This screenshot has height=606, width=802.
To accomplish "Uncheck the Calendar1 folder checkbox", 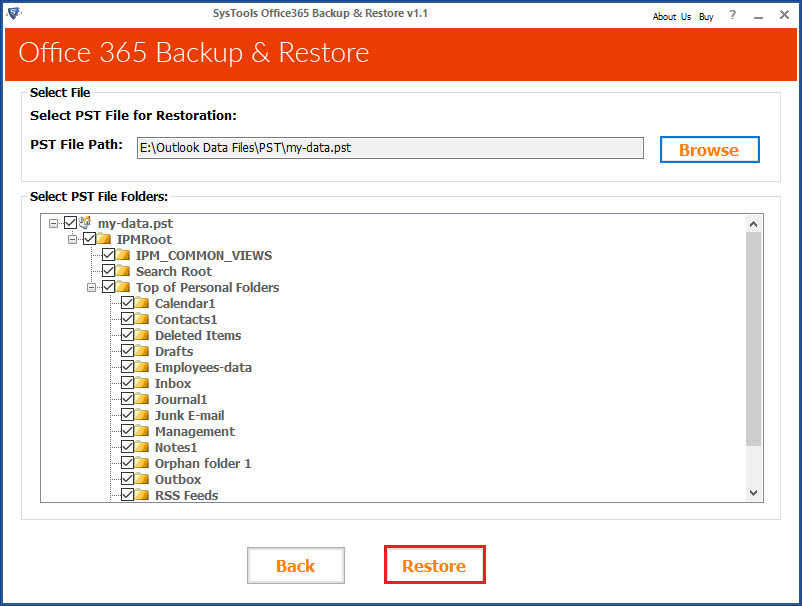I will coord(128,303).
